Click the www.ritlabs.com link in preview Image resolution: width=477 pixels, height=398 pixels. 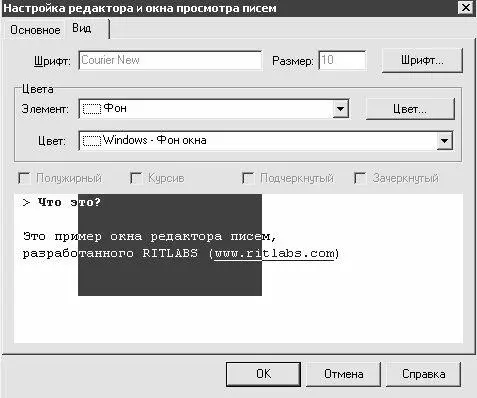click(x=274, y=254)
